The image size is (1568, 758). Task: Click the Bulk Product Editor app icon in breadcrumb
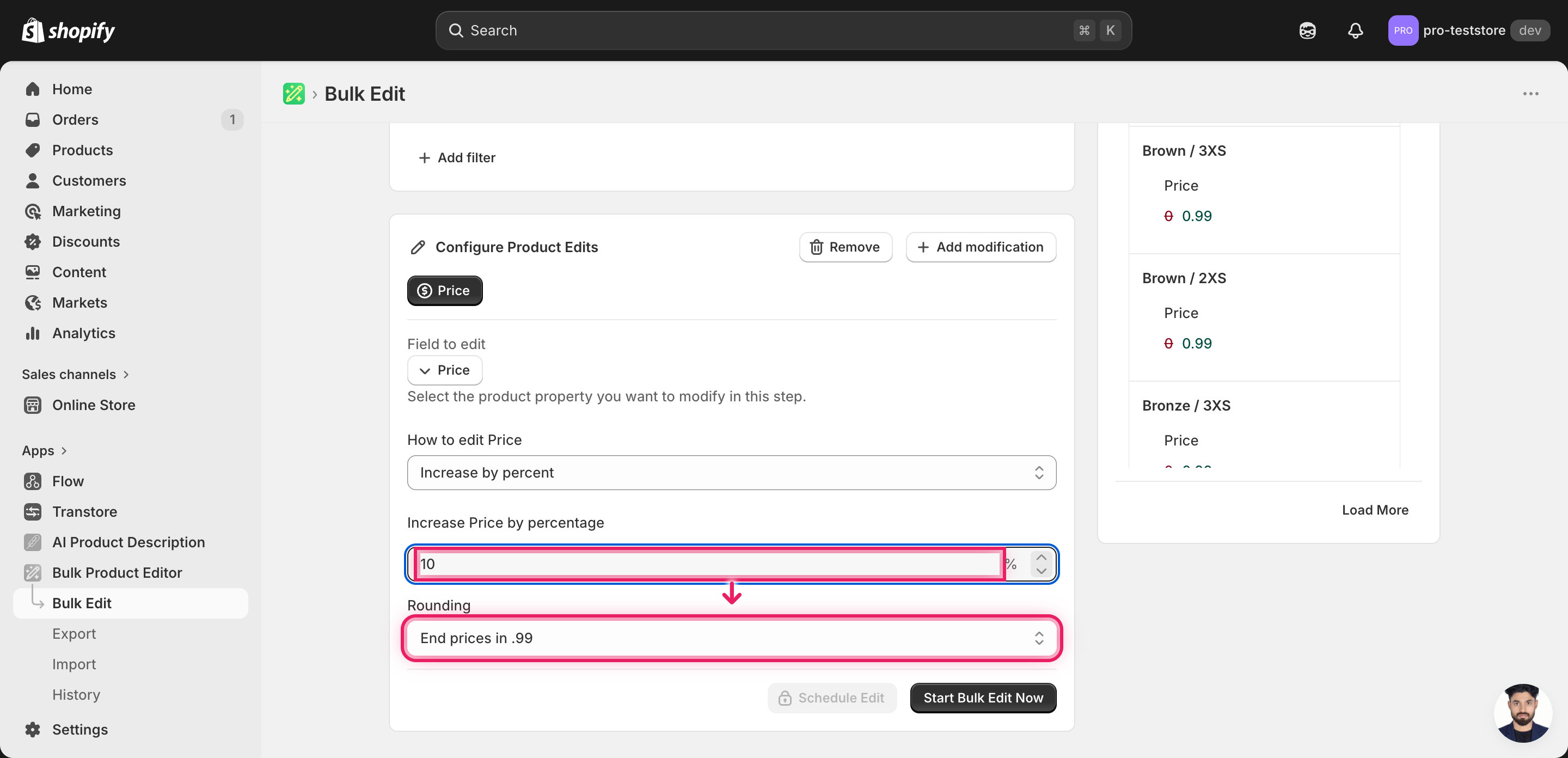[x=293, y=94]
